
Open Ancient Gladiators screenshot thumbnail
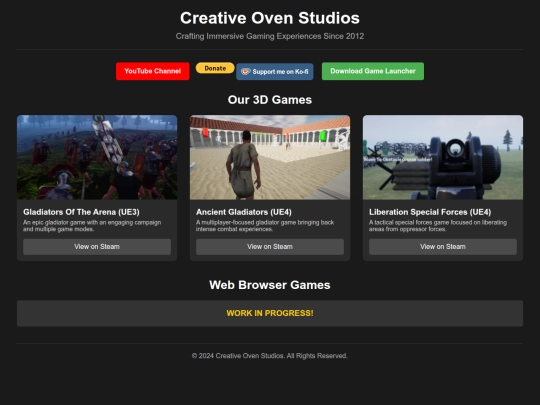[270, 157]
